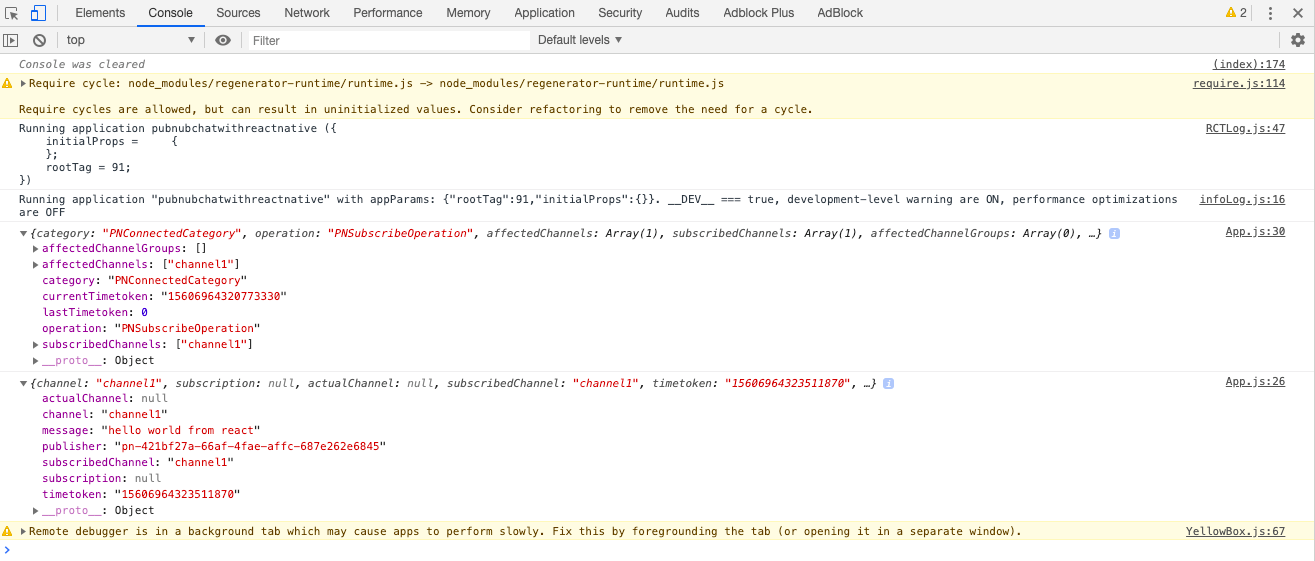The width and height of the screenshot is (1315, 561).
Task: Open the Adblock Plus tab
Action: coord(758,13)
